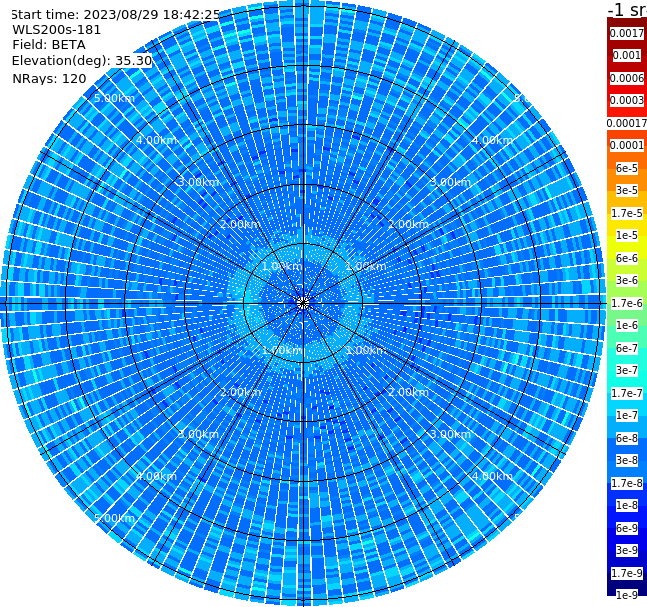The width and height of the screenshot is (647, 607).
Task: Click the upper-left 5.00km range ring label
Action: [114, 98]
